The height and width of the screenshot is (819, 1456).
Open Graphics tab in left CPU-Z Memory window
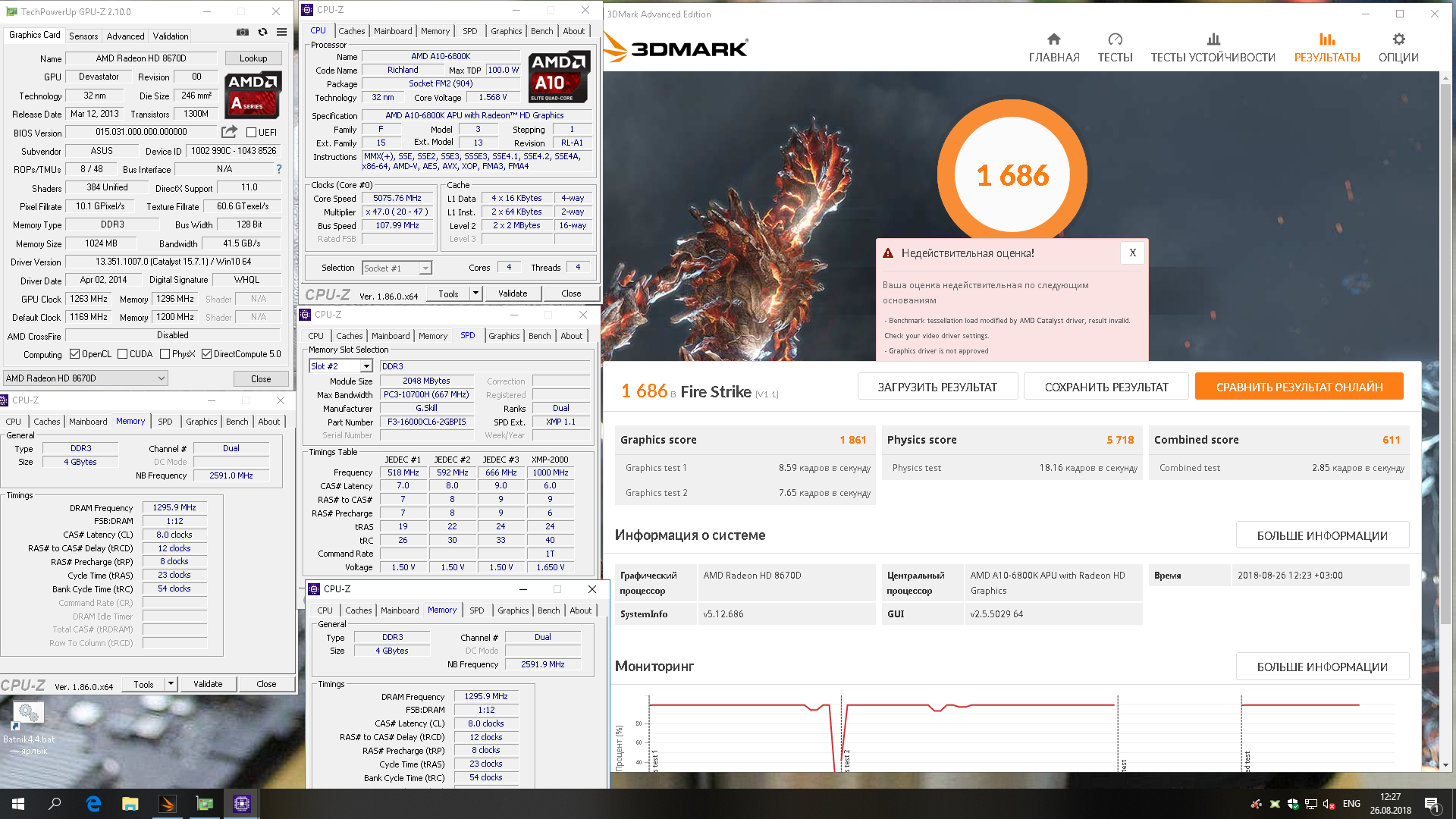point(202,422)
